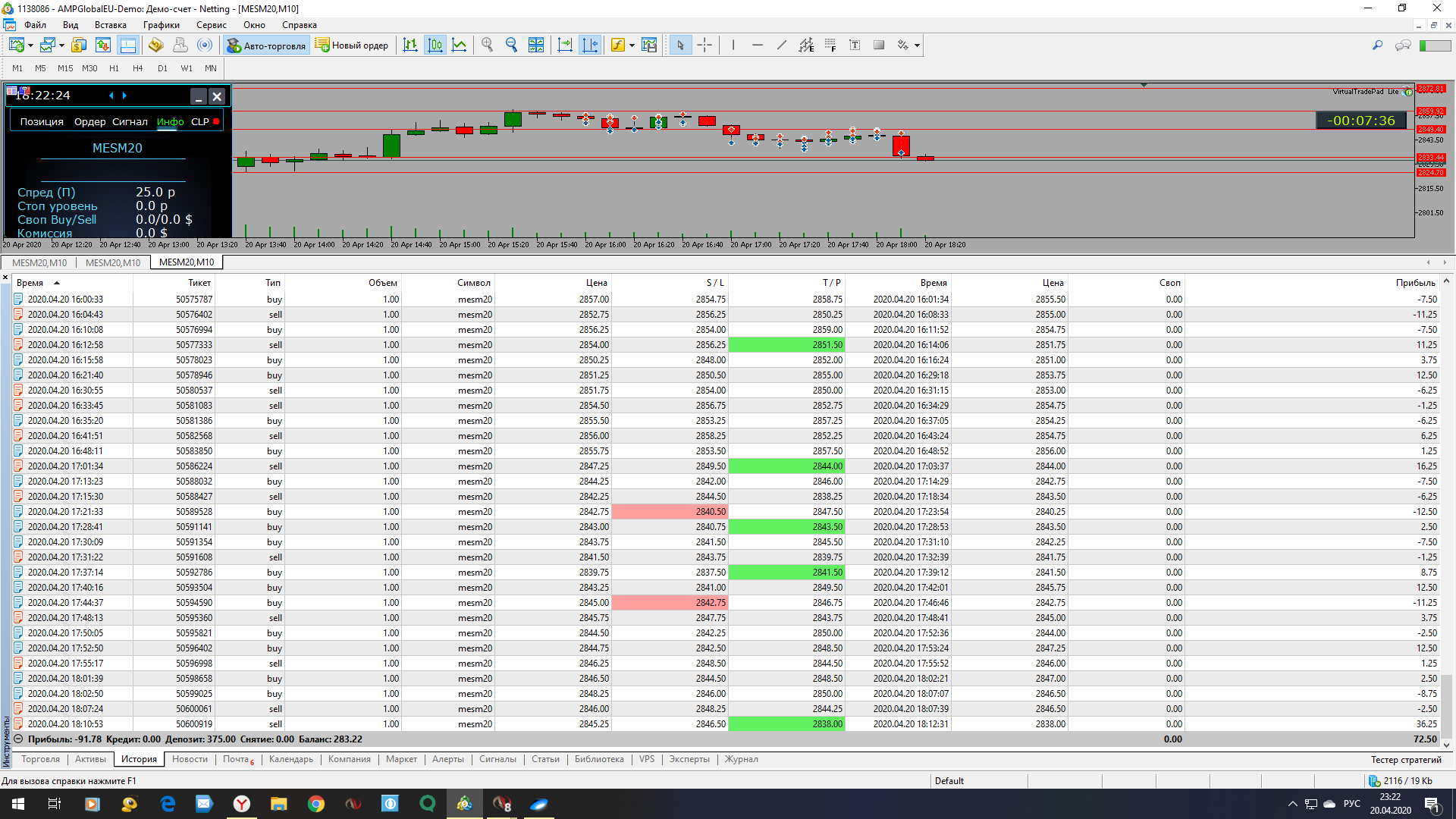This screenshot has height=819, width=1456.
Task: Select the crosshair cursor tool
Action: [x=704, y=45]
